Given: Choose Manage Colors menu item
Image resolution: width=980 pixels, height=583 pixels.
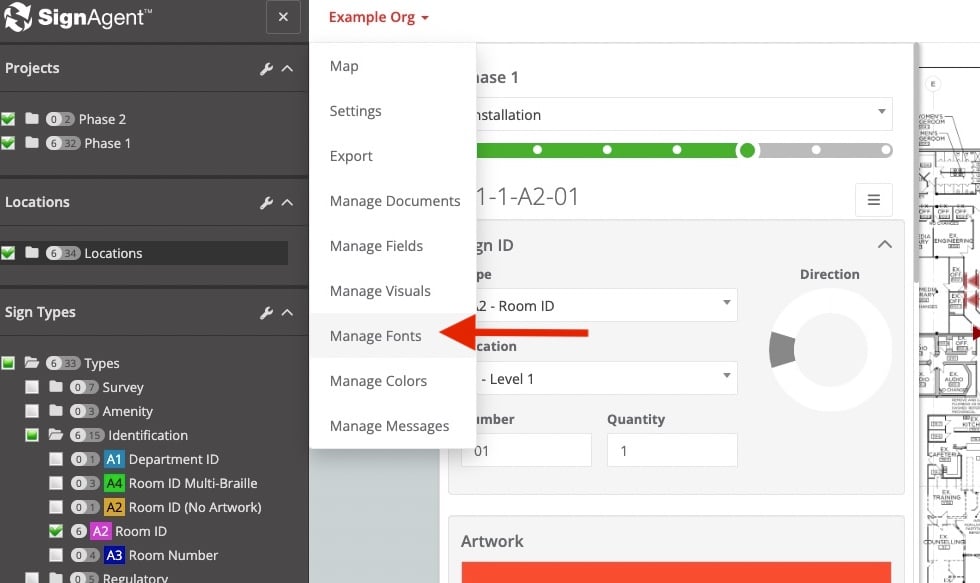Looking at the screenshot, I should pos(378,381).
